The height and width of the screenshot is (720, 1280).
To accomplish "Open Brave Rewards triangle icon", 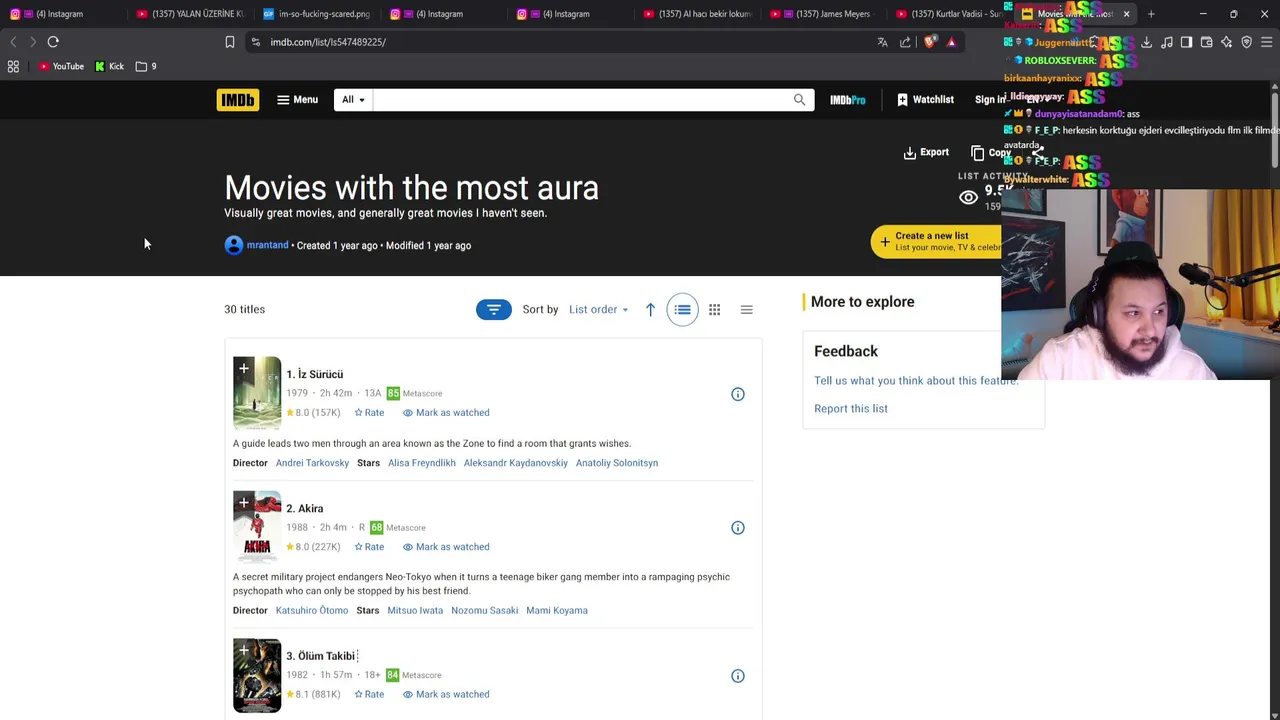I will tap(951, 42).
